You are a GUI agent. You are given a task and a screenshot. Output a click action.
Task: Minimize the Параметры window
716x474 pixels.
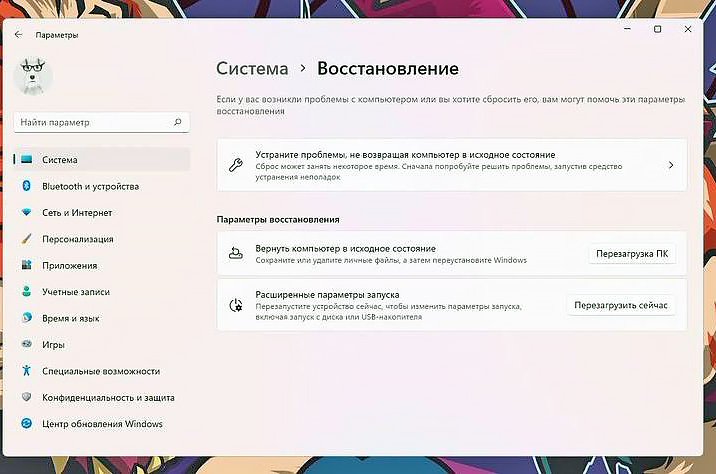tap(627, 29)
